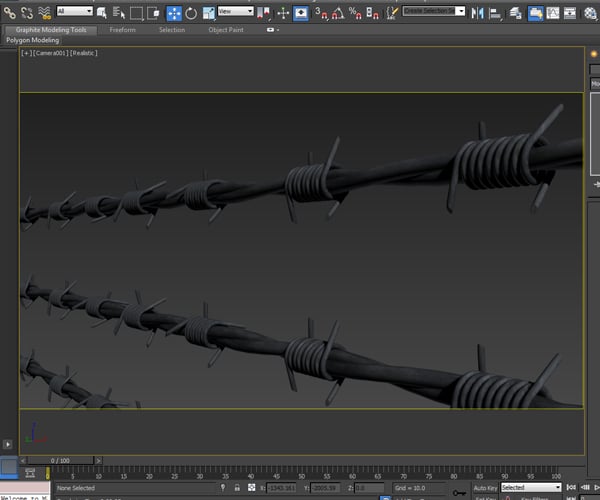Click the [Realistic] viewport shading label

pyautogui.click(x=83, y=52)
